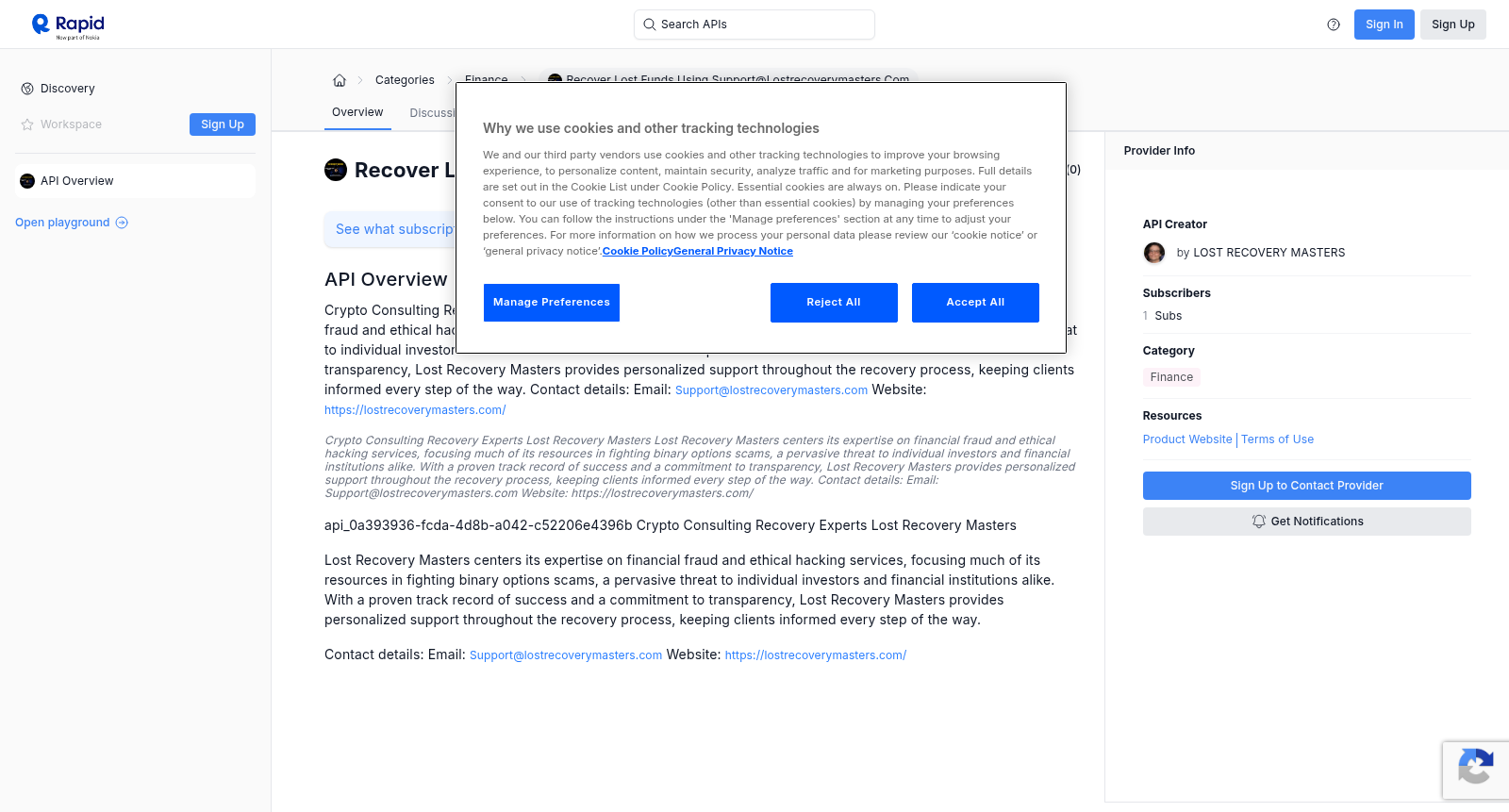Select API Overview in sidebar
The image size is (1509, 812).
(136, 181)
